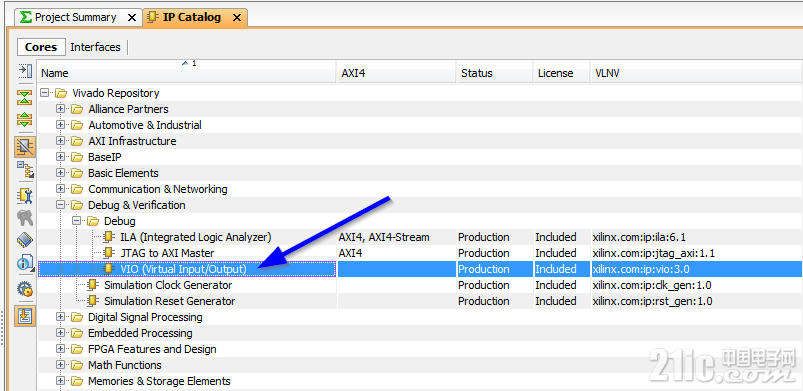Expand Communication & Networking category
803x391 pixels.
click(60, 189)
